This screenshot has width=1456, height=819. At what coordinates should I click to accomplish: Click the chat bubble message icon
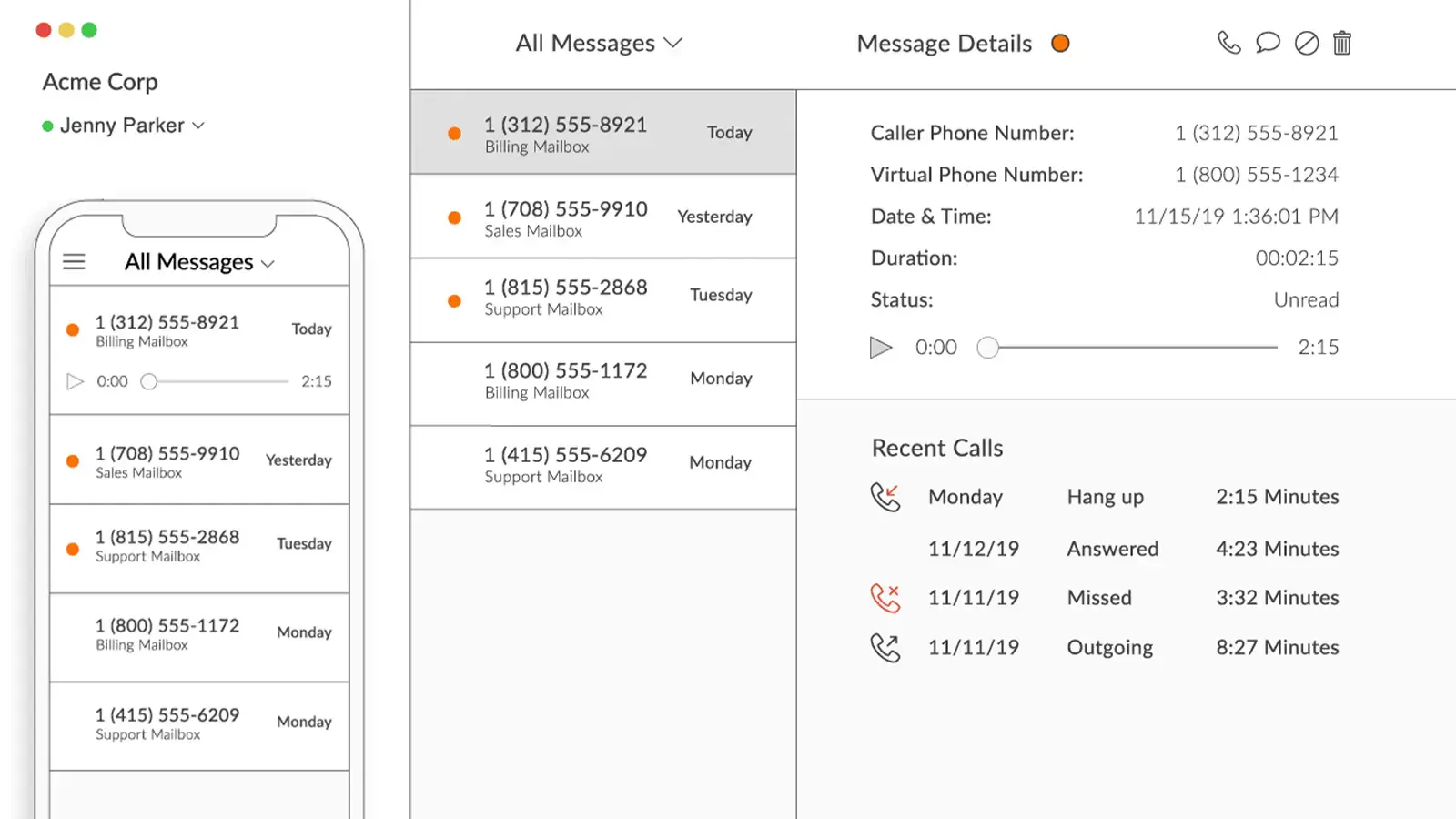[x=1268, y=43]
